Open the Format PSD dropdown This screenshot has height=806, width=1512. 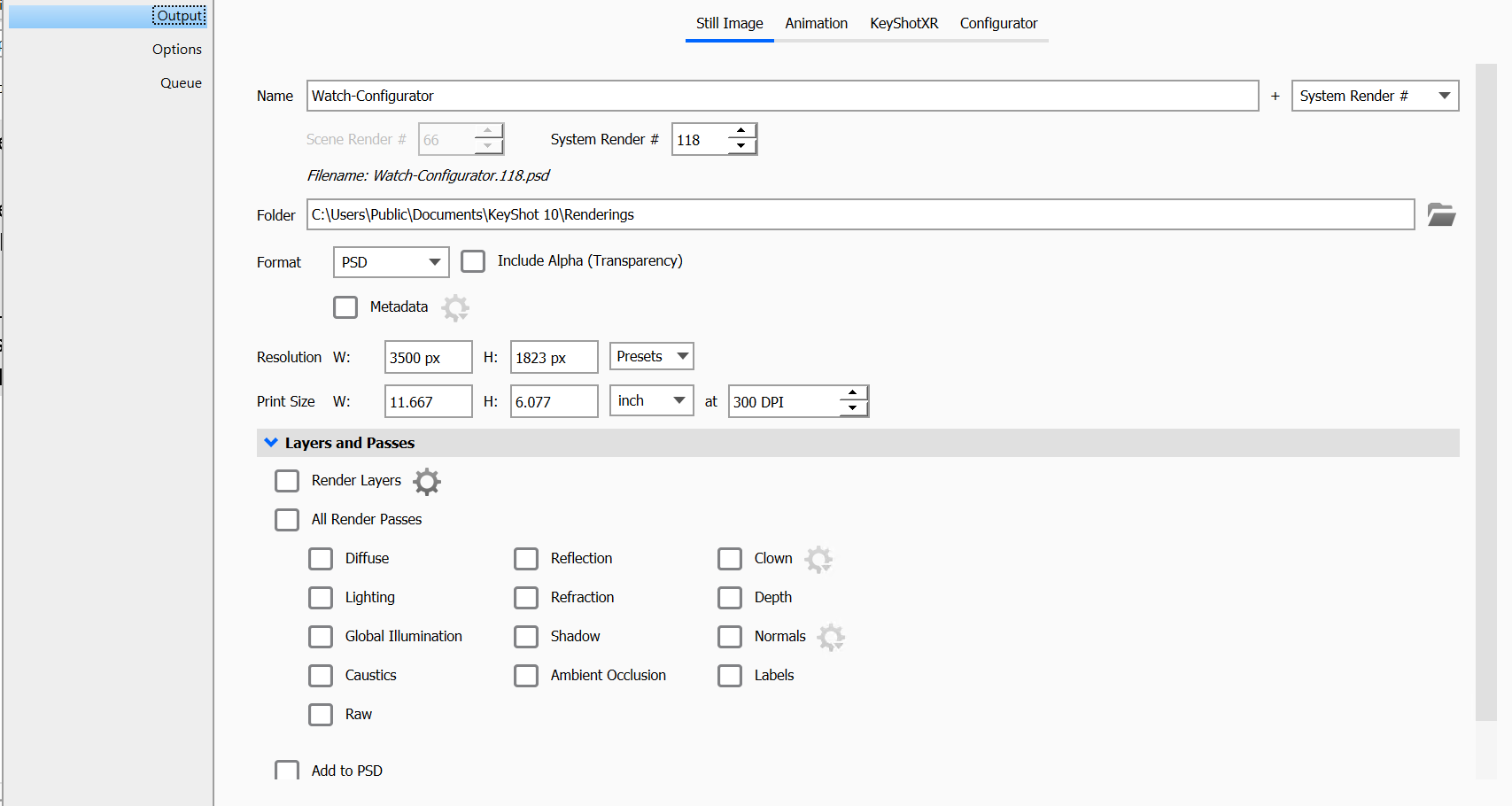pos(391,262)
